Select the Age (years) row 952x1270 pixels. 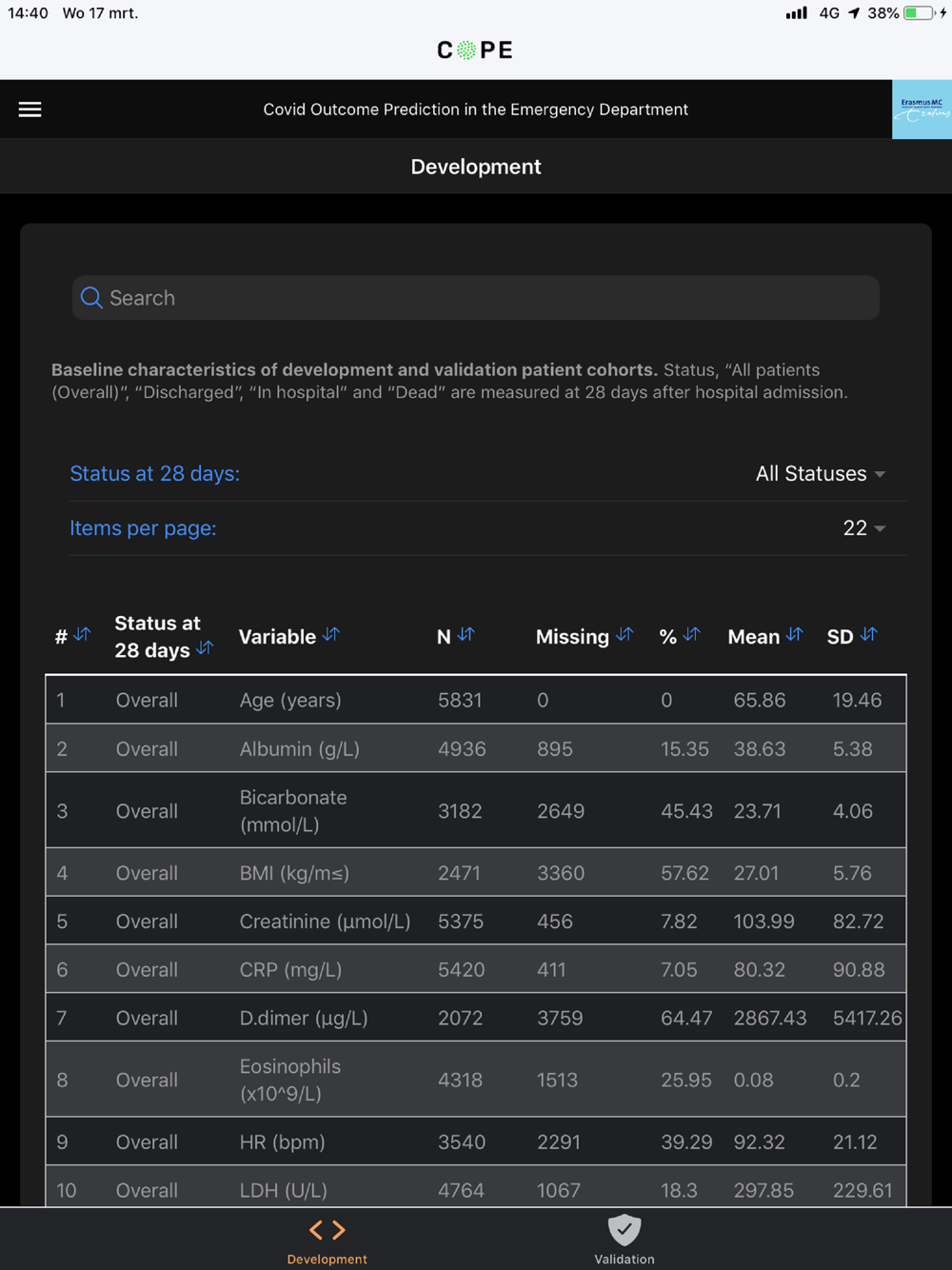click(x=476, y=700)
